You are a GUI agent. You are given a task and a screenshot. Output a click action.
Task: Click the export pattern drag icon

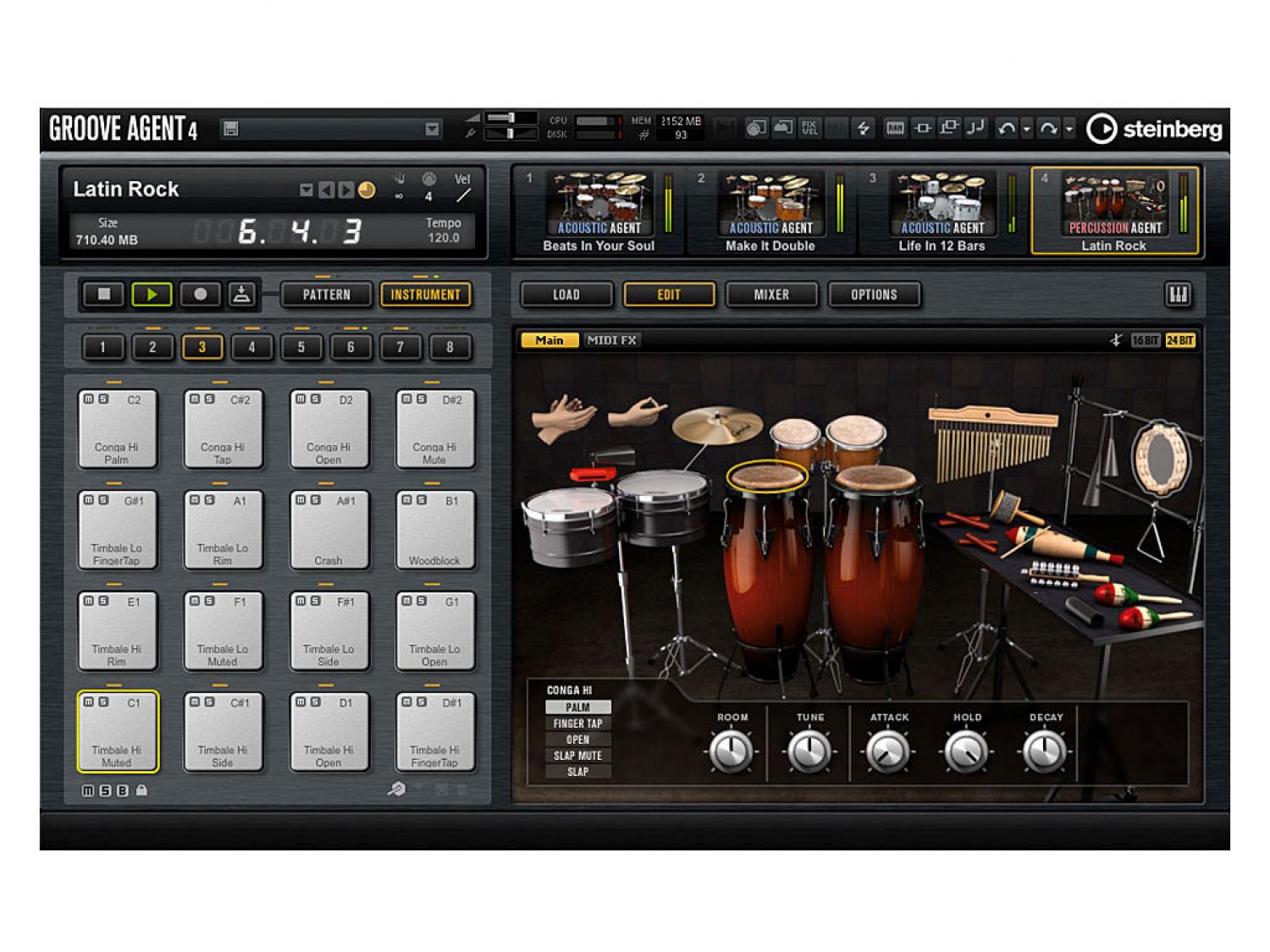(242, 294)
